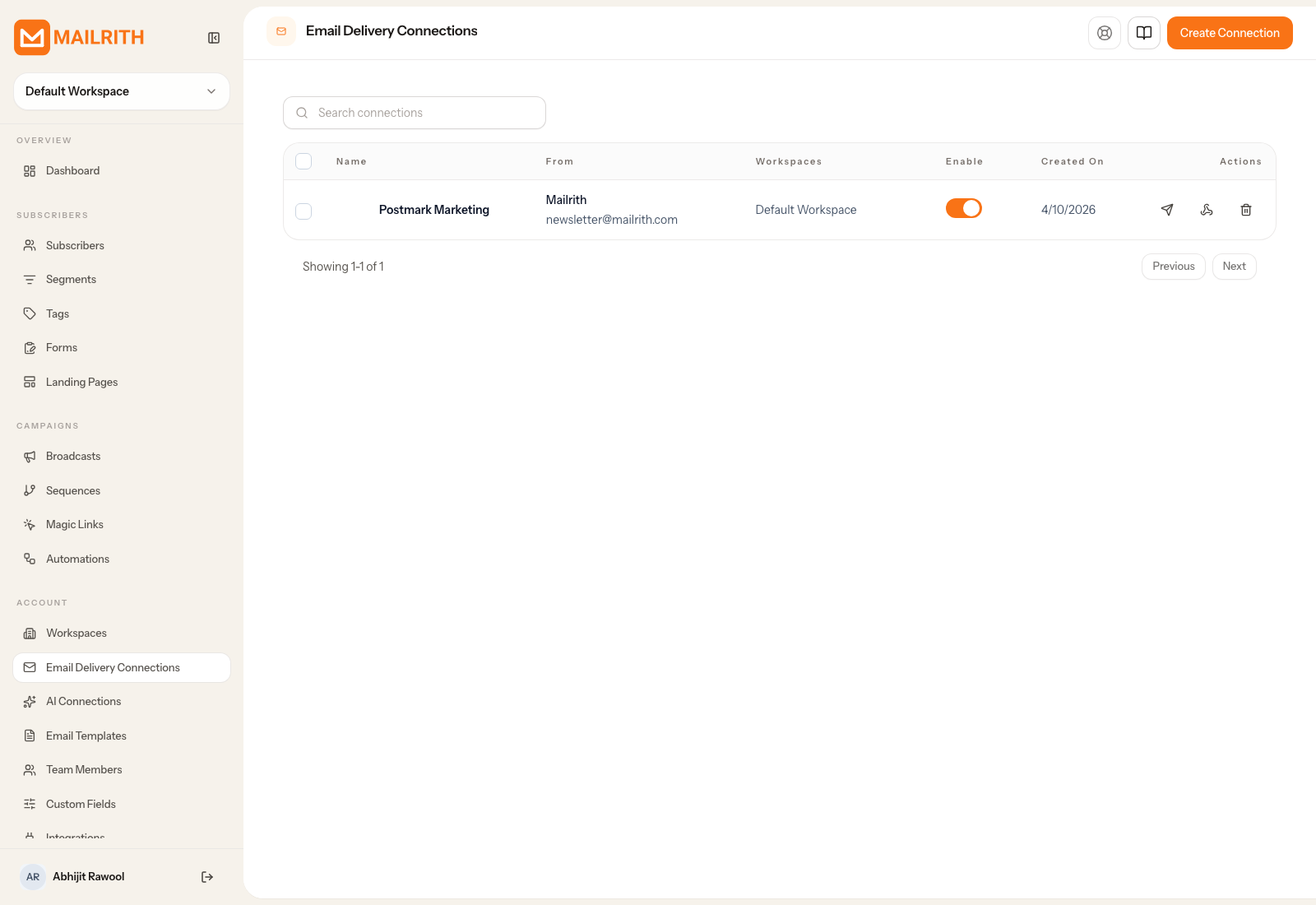This screenshot has height=905, width=1316.
Task: Click the 4/10/2026 date cell
Action: pos(1068,210)
